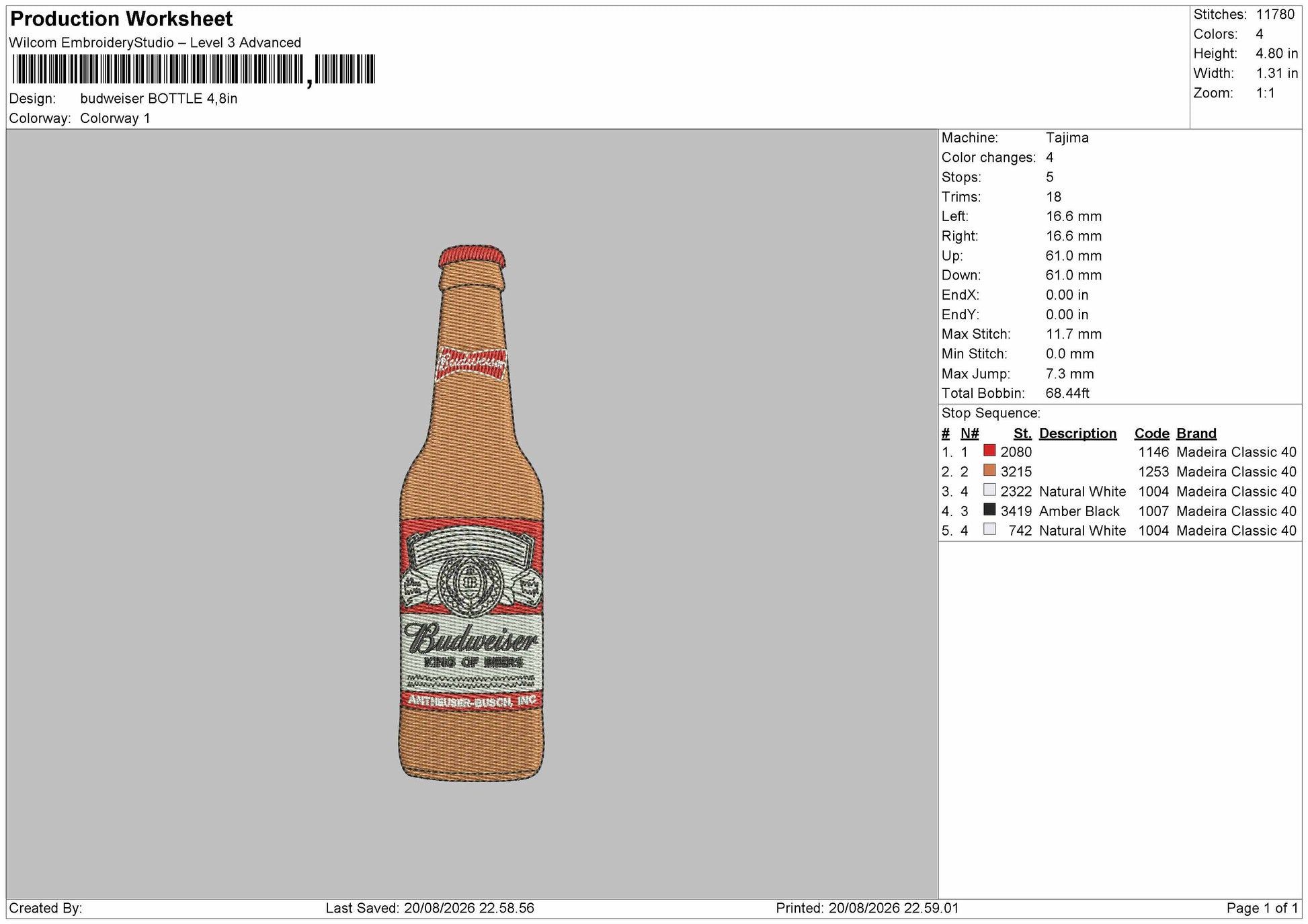Click the "Last Saved" timestamp in the footer
Image resolution: width=1308 pixels, height=924 pixels.
(x=430, y=909)
